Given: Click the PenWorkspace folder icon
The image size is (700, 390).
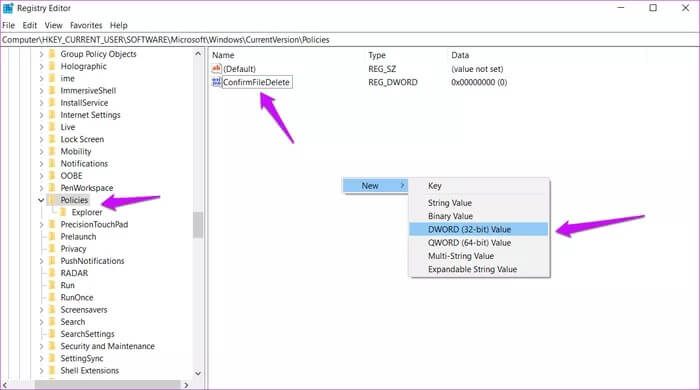Looking at the screenshot, I should coord(52,188).
